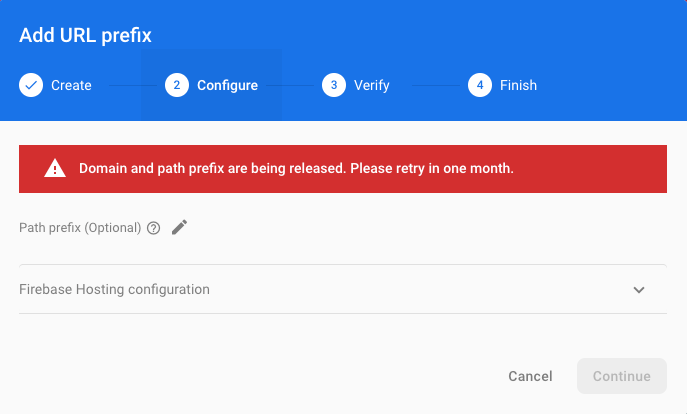This screenshot has width=687, height=414.
Task: Select the step 3 circle
Action: (334, 85)
